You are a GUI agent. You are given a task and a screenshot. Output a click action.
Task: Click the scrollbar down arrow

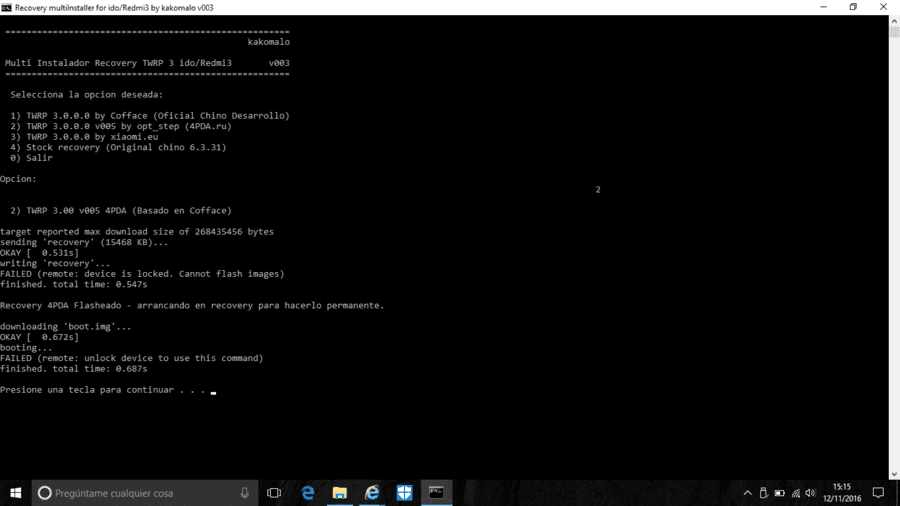tap(894, 474)
